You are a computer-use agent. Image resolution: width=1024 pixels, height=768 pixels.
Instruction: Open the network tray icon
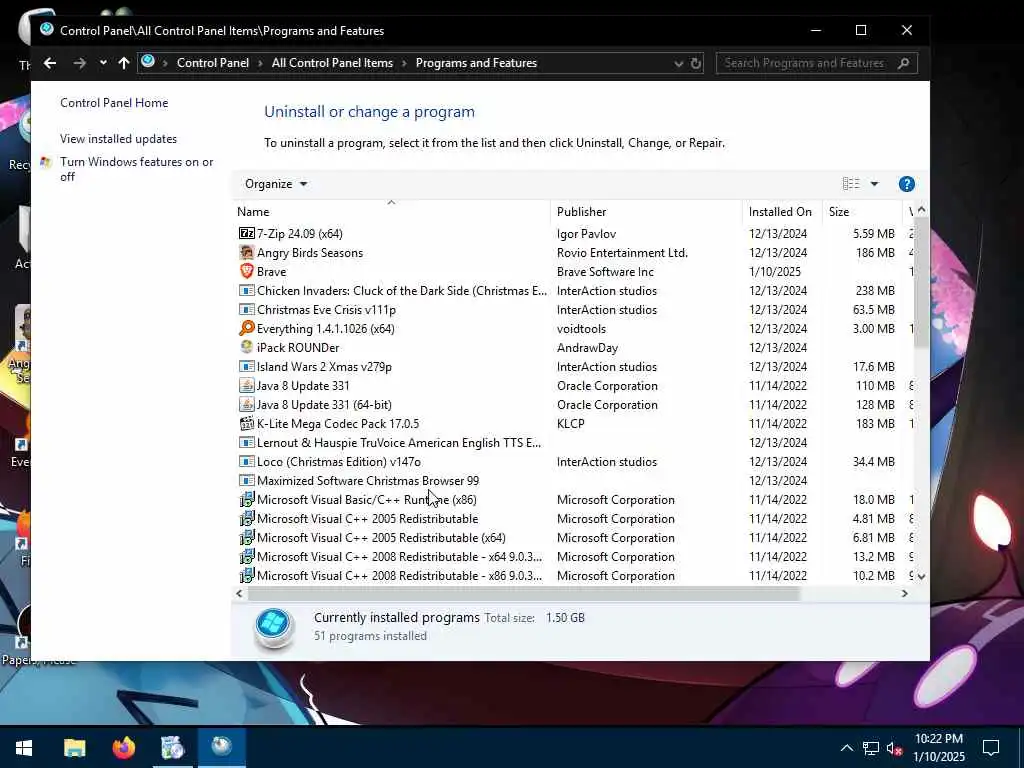871,748
